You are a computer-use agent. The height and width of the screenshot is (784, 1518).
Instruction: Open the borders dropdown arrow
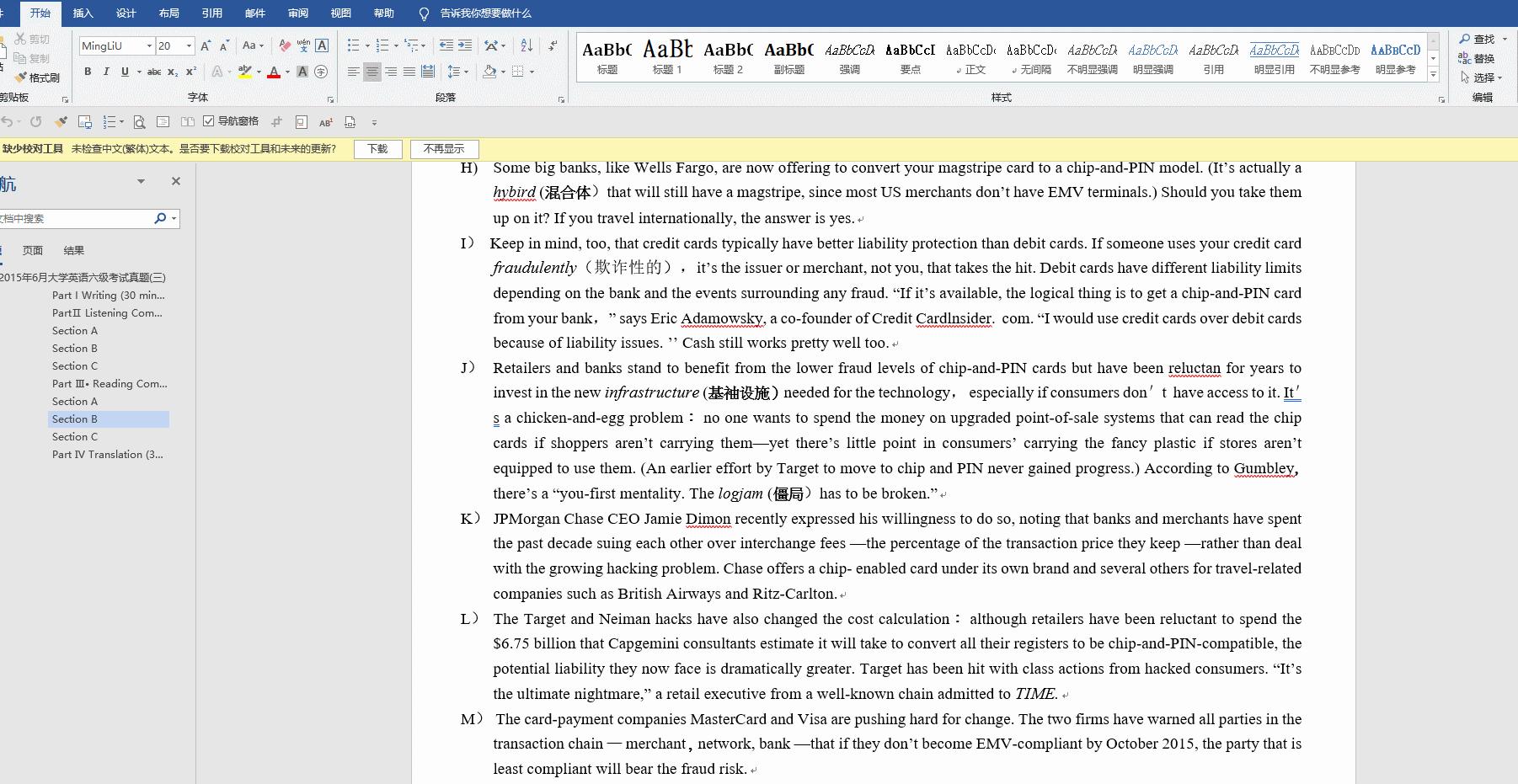[x=532, y=72]
